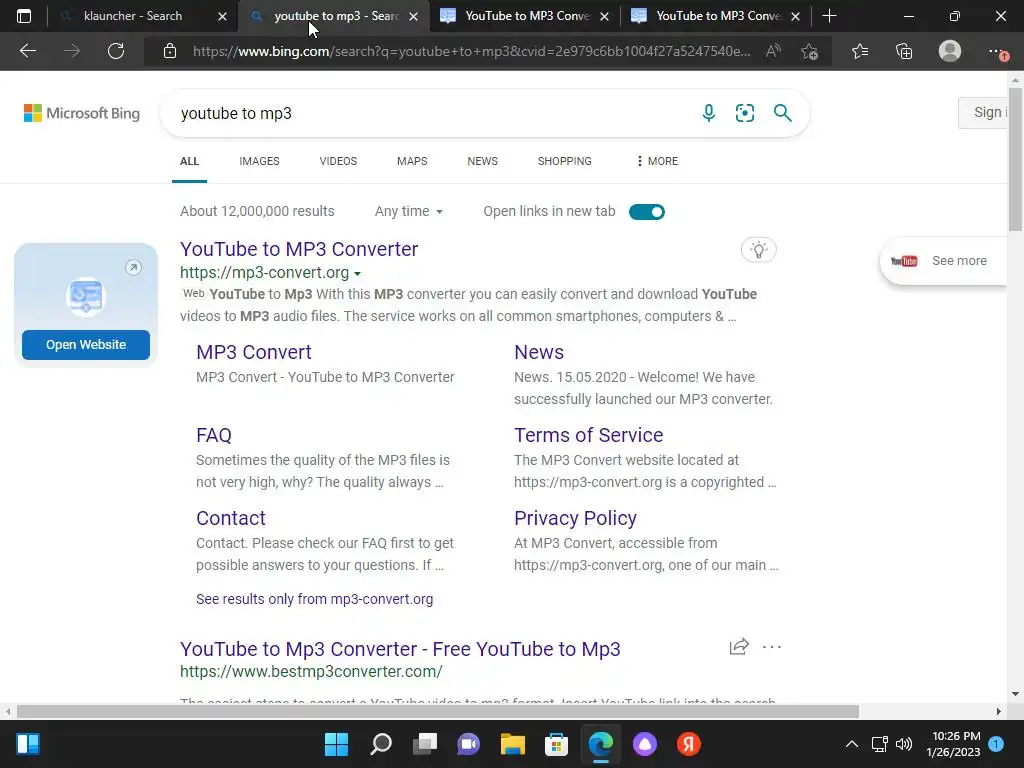The height and width of the screenshot is (768, 1024).
Task: Click the Sign in button
Action: click(984, 112)
